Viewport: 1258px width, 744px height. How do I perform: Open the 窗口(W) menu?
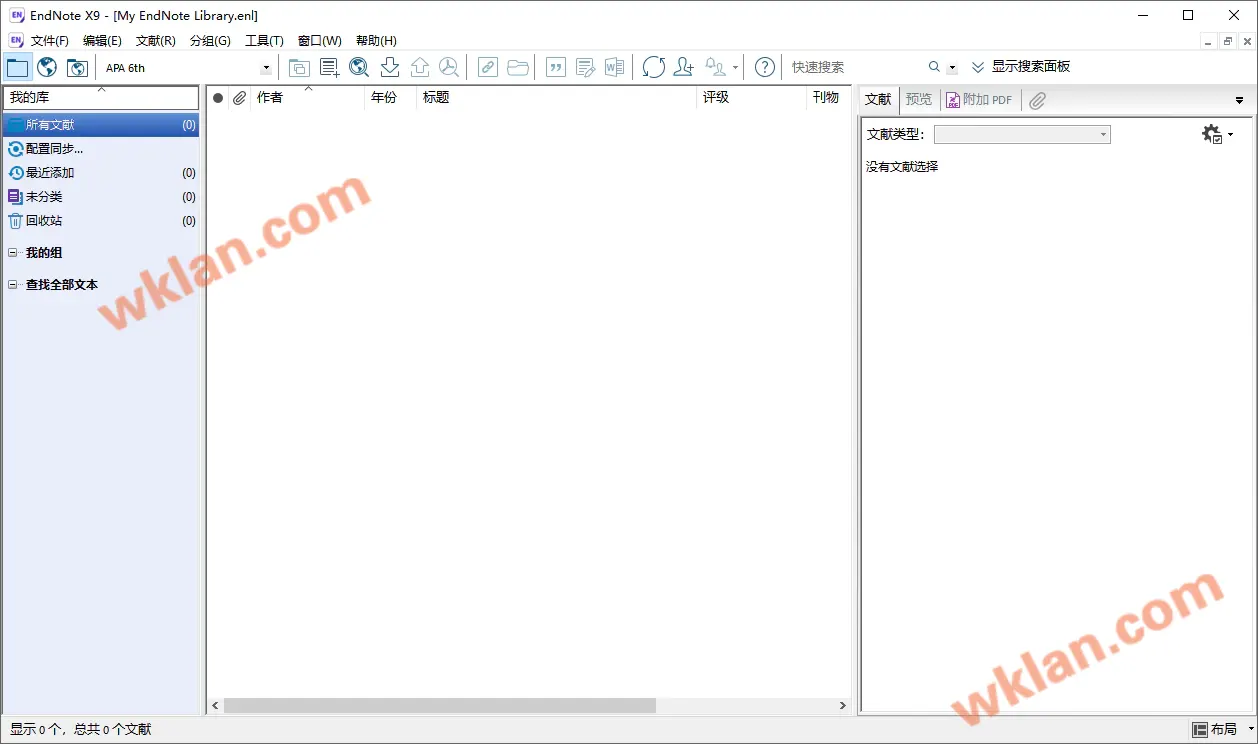pyautogui.click(x=320, y=41)
